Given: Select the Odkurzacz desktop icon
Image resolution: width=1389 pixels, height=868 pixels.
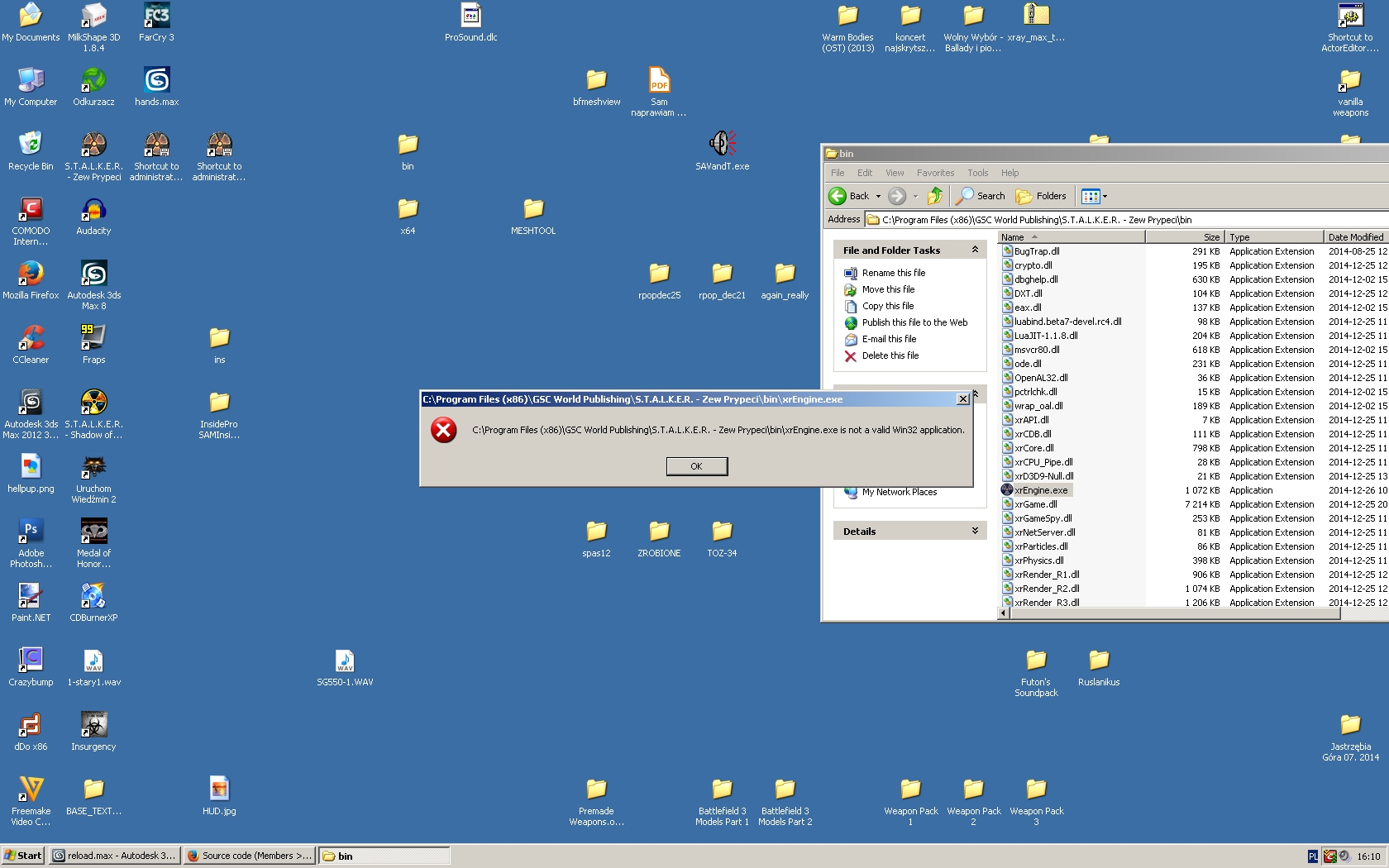Looking at the screenshot, I should (x=93, y=86).
